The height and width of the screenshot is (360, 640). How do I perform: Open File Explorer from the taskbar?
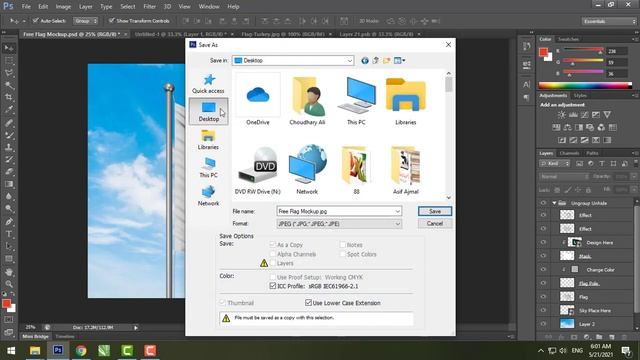(x=35, y=351)
